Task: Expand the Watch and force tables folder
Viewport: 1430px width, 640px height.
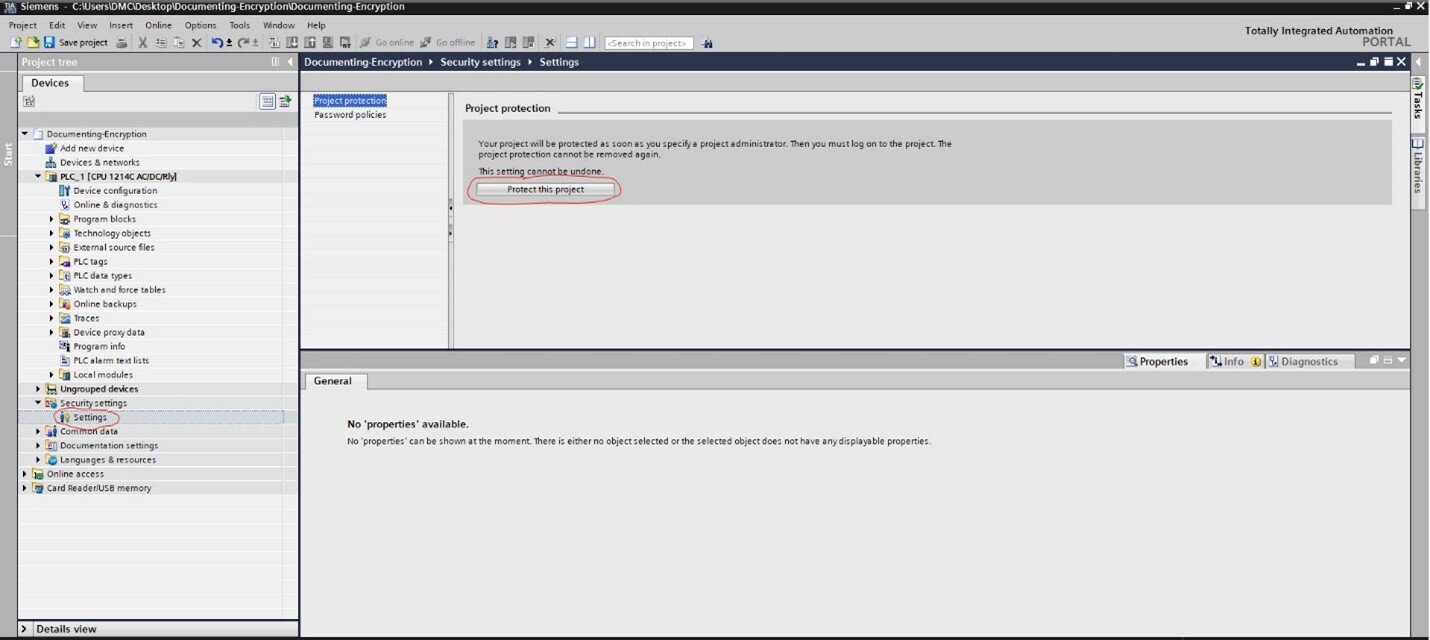Action: pos(52,290)
